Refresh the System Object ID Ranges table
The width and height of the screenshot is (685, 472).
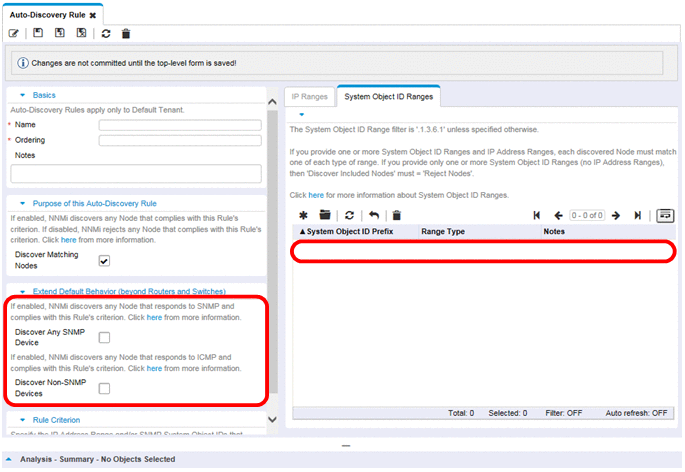[349, 215]
